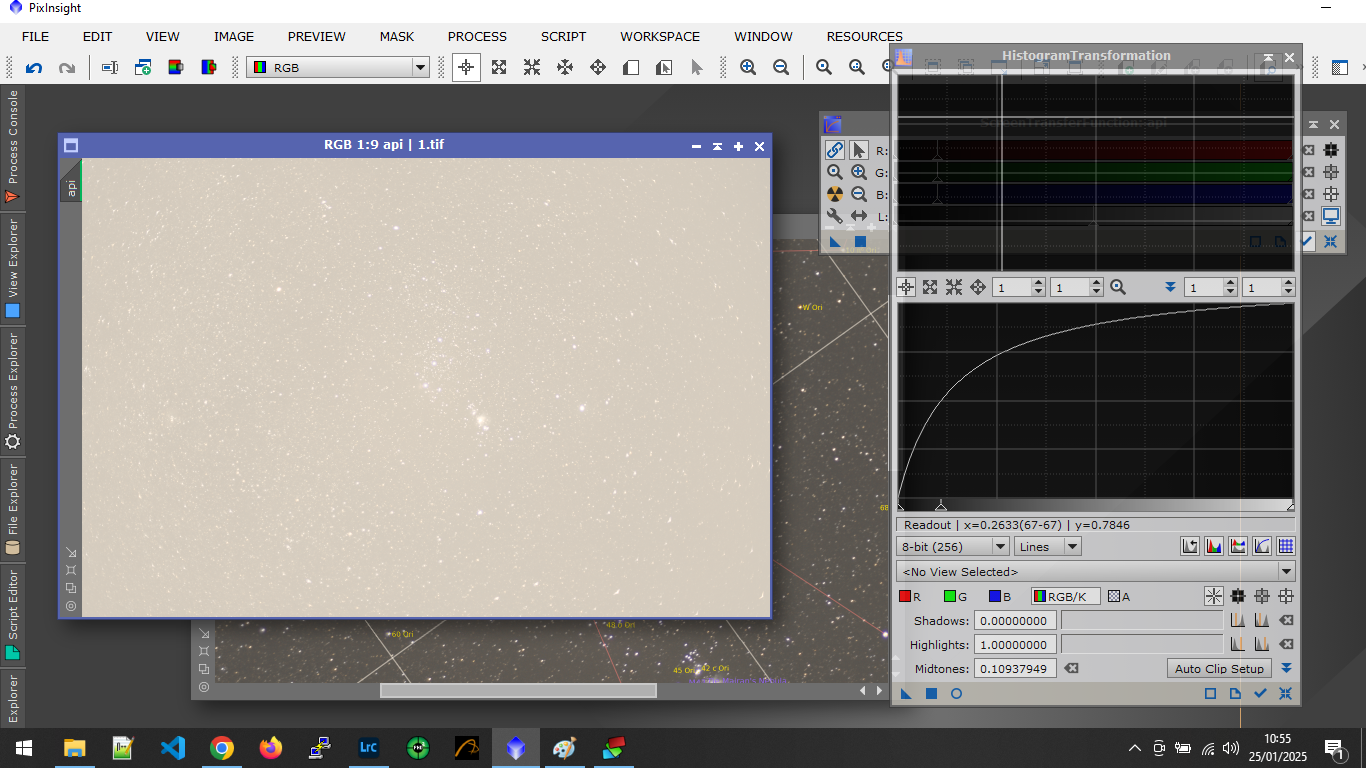Click the Windows Start button

coord(24,747)
